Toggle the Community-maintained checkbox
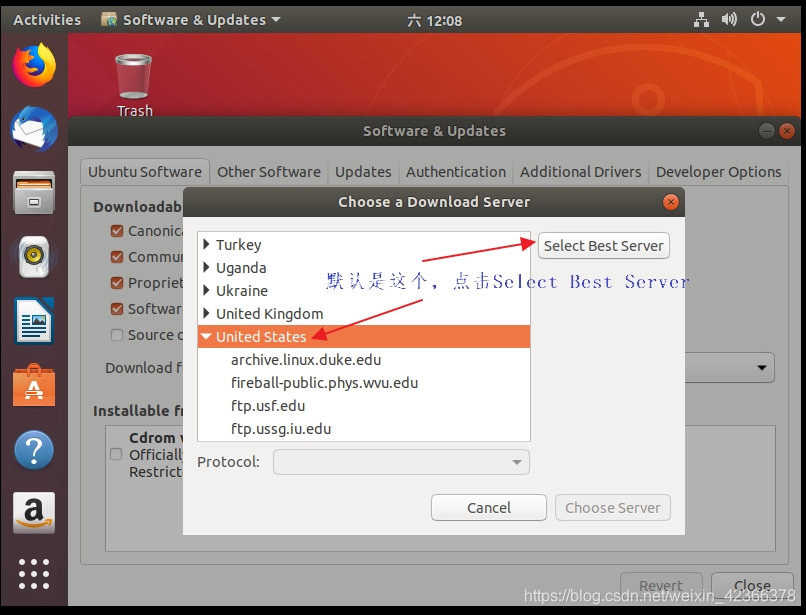Screen dimensions: 806x615 point(117,257)
